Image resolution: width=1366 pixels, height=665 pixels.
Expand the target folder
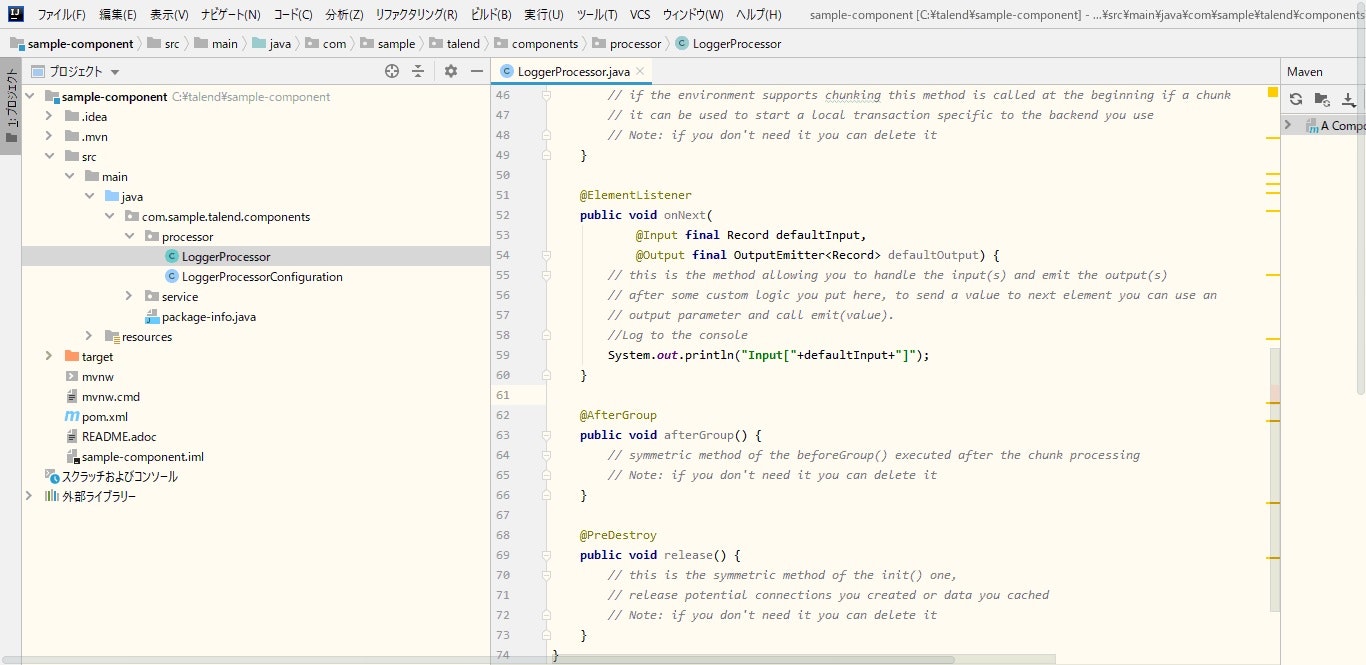49,356
